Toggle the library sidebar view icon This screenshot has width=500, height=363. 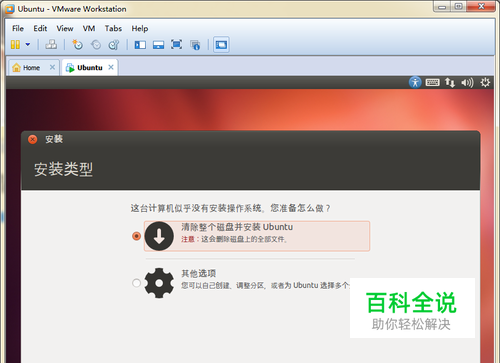click(140, 45)
